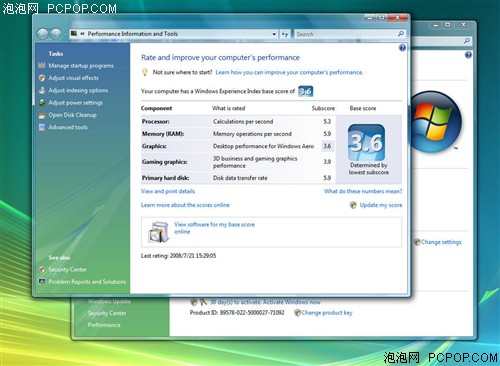Select the Gaming graphics row
This screenshot has width=500, height=366.
coord(238,162)
